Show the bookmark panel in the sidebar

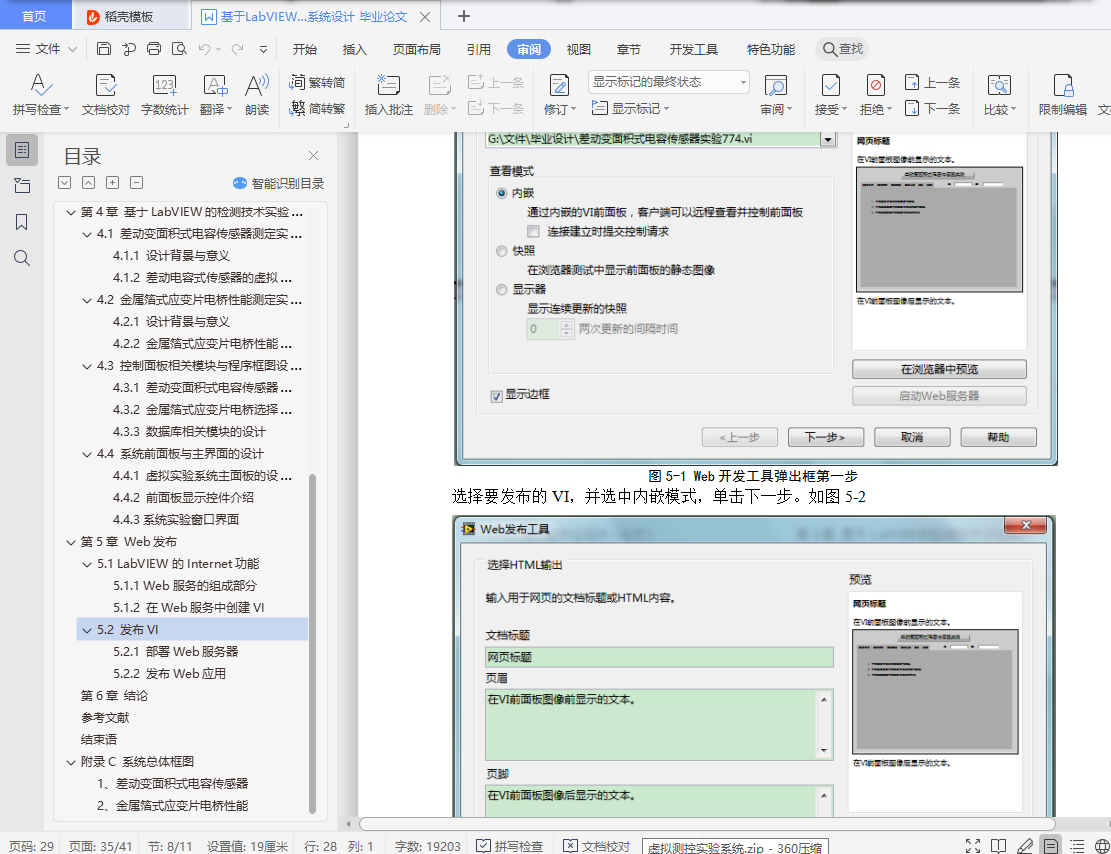pyautogui.click(x=22, y=223)
